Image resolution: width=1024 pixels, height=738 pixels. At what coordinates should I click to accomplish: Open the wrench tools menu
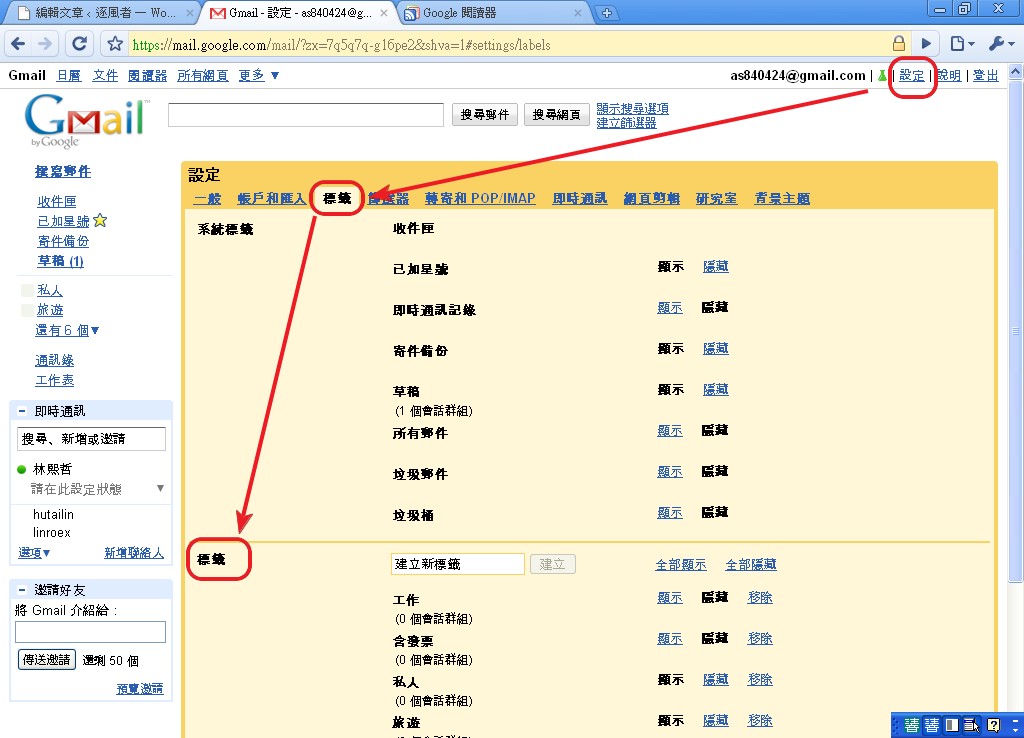click(1000, 44)
